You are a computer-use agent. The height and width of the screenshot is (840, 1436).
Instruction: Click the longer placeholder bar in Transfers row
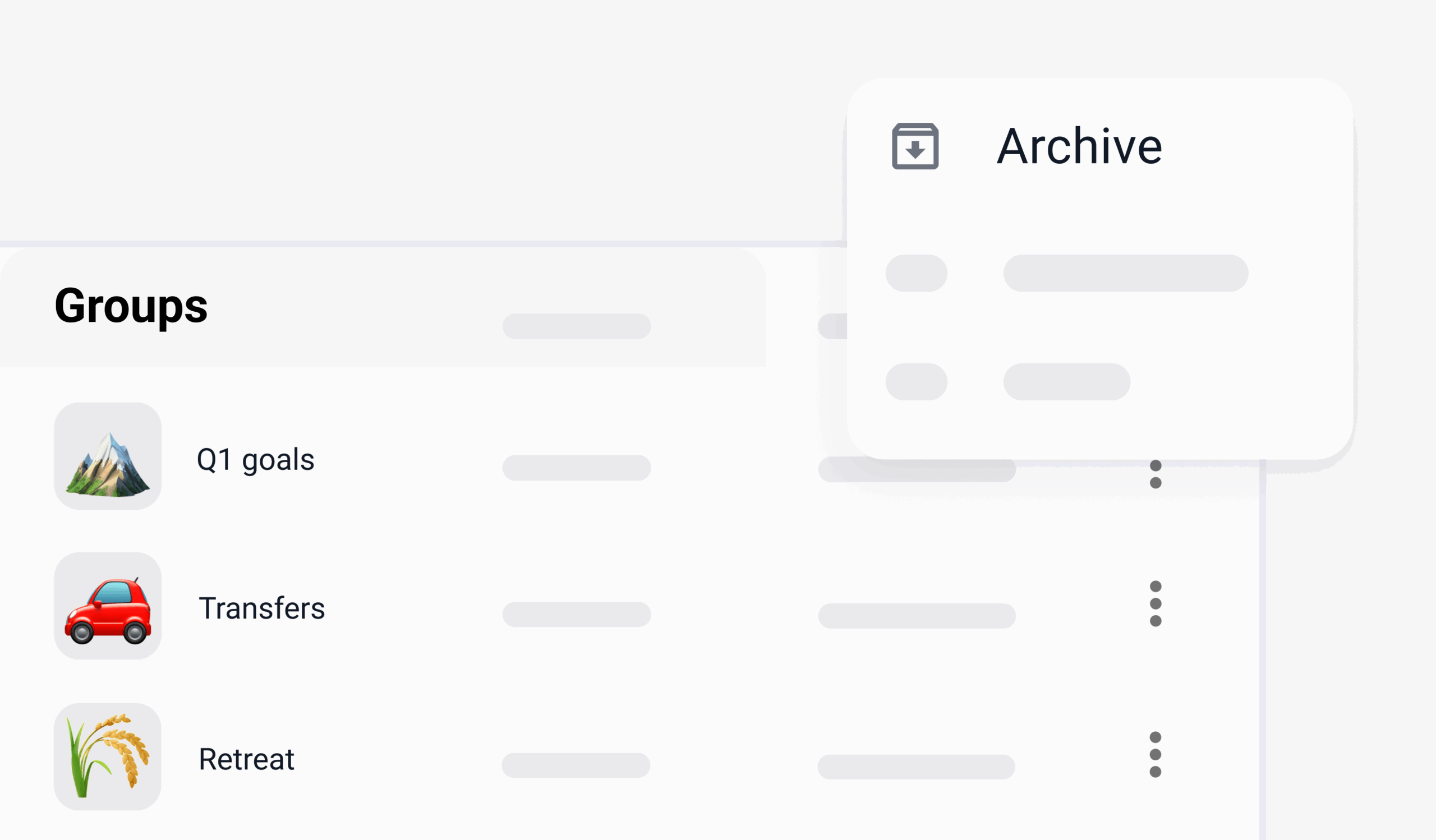917,616
